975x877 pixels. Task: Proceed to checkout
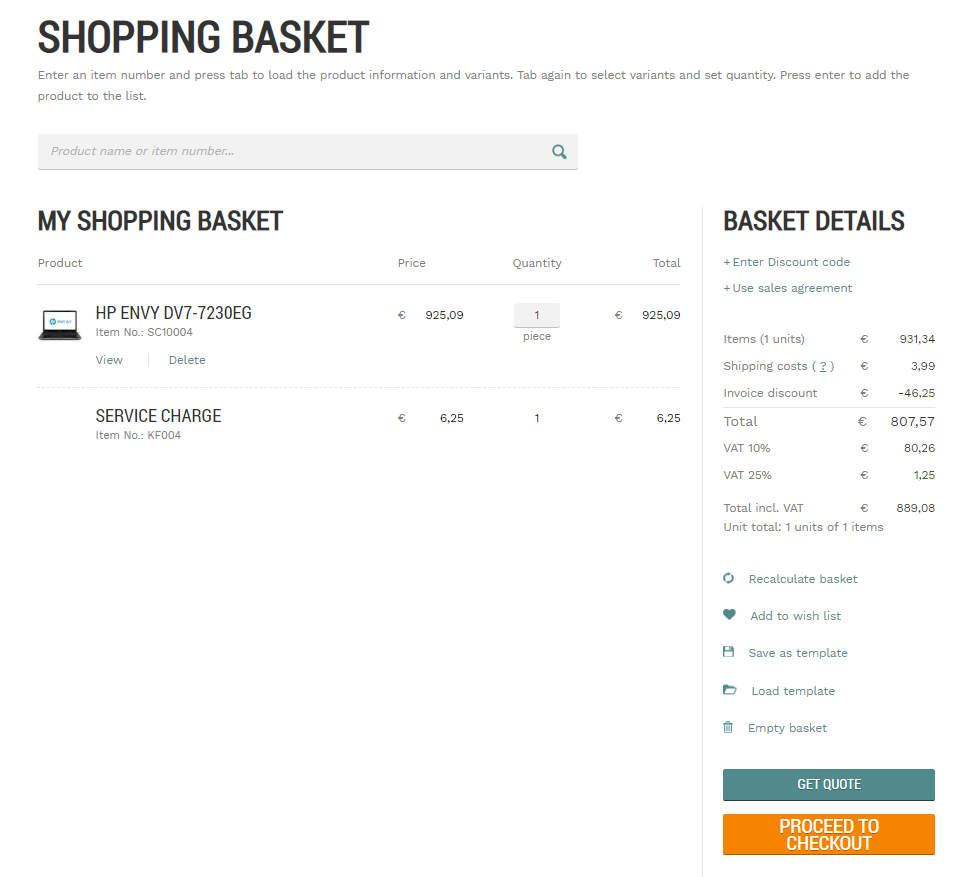[829, 835]
